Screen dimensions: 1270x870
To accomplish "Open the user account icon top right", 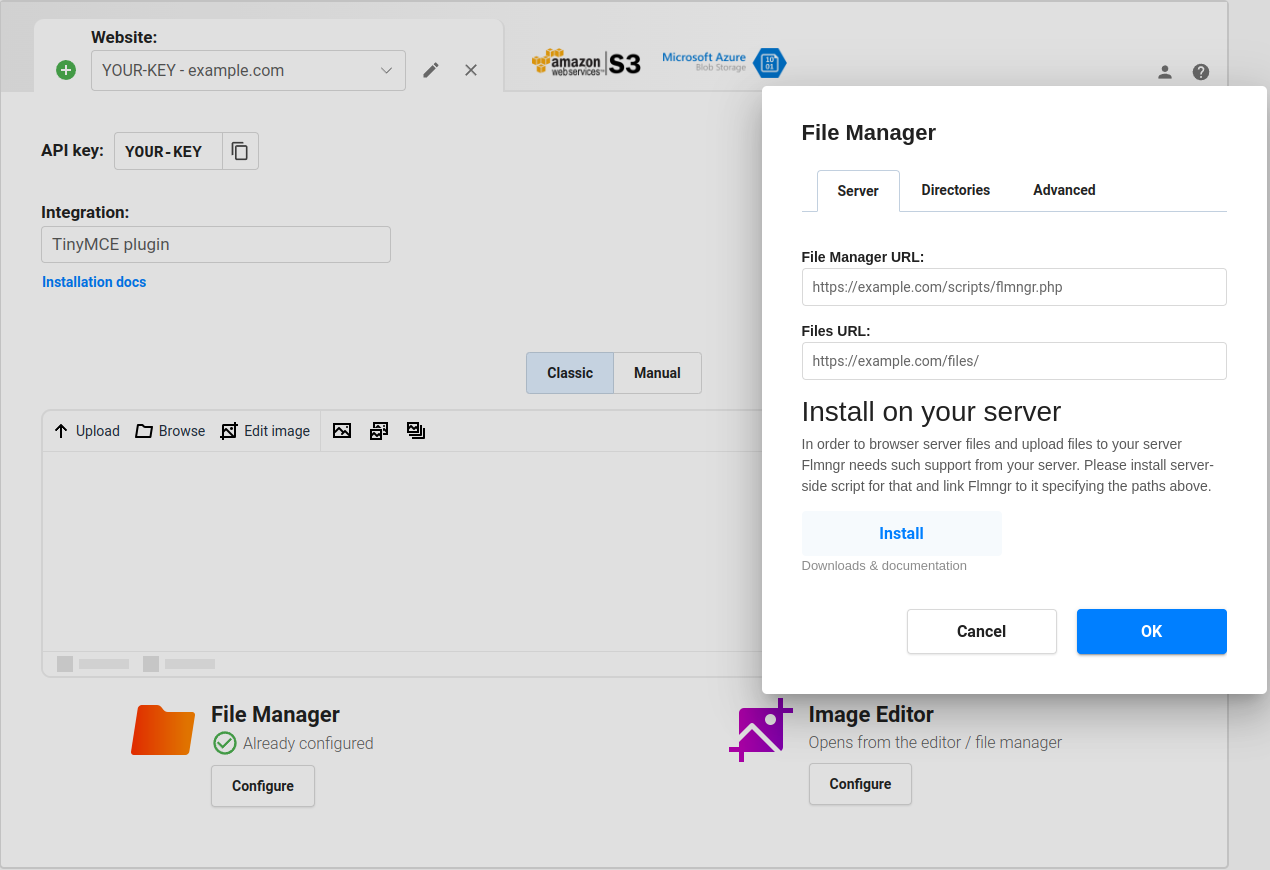I will tap(1164, 72).
